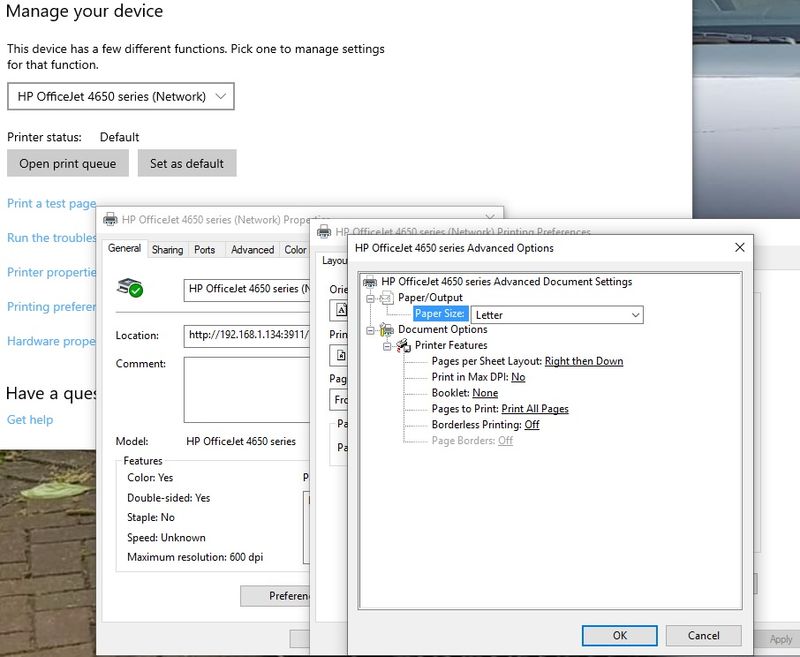This screenshot has width=800, height=657.
Task: Open the Paper Size dropdown showing Letter
Action: pos(556,315)
